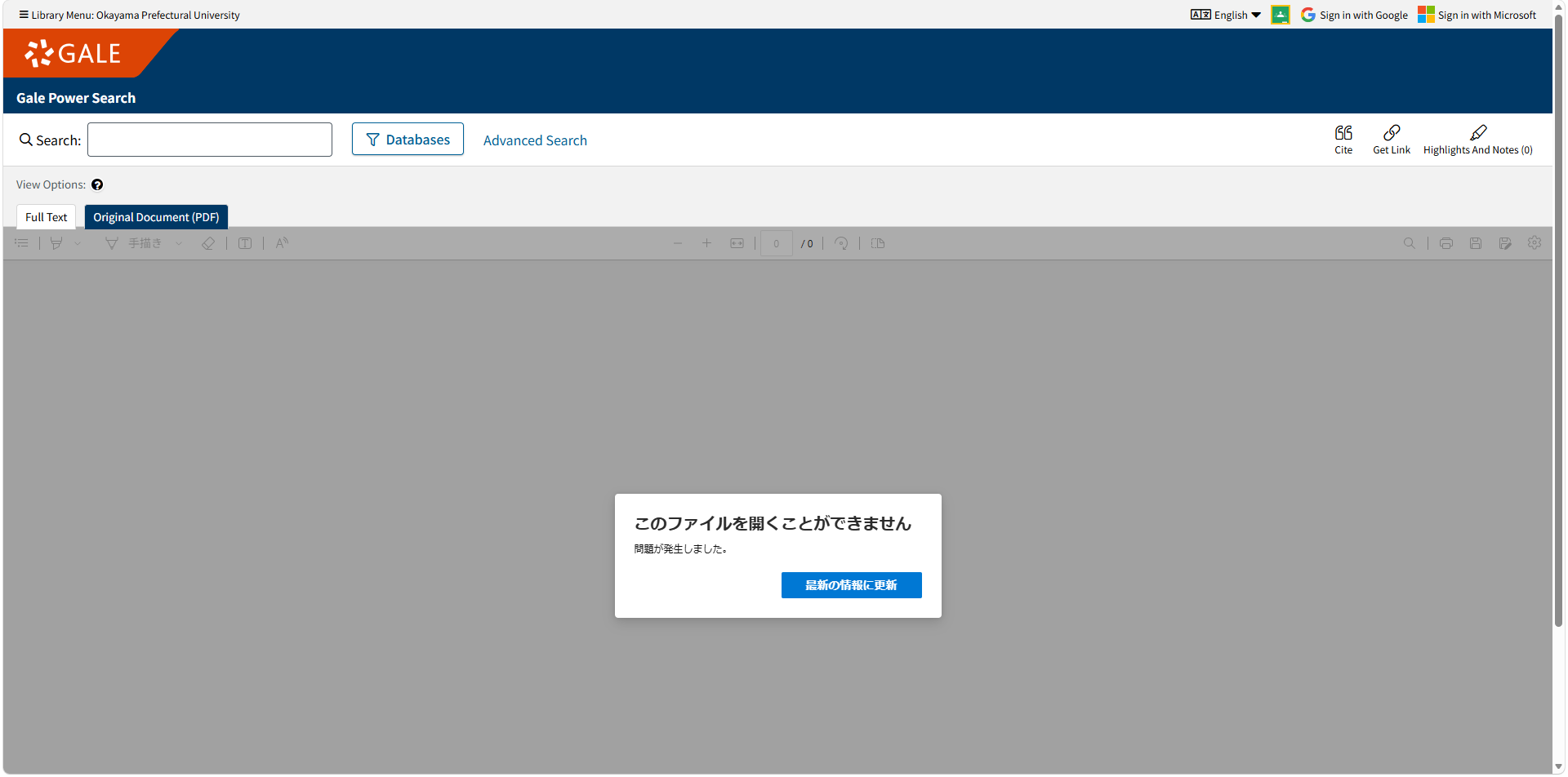Click the PDF page number box
Screen dimensions: 1568x777
point(777,243)
